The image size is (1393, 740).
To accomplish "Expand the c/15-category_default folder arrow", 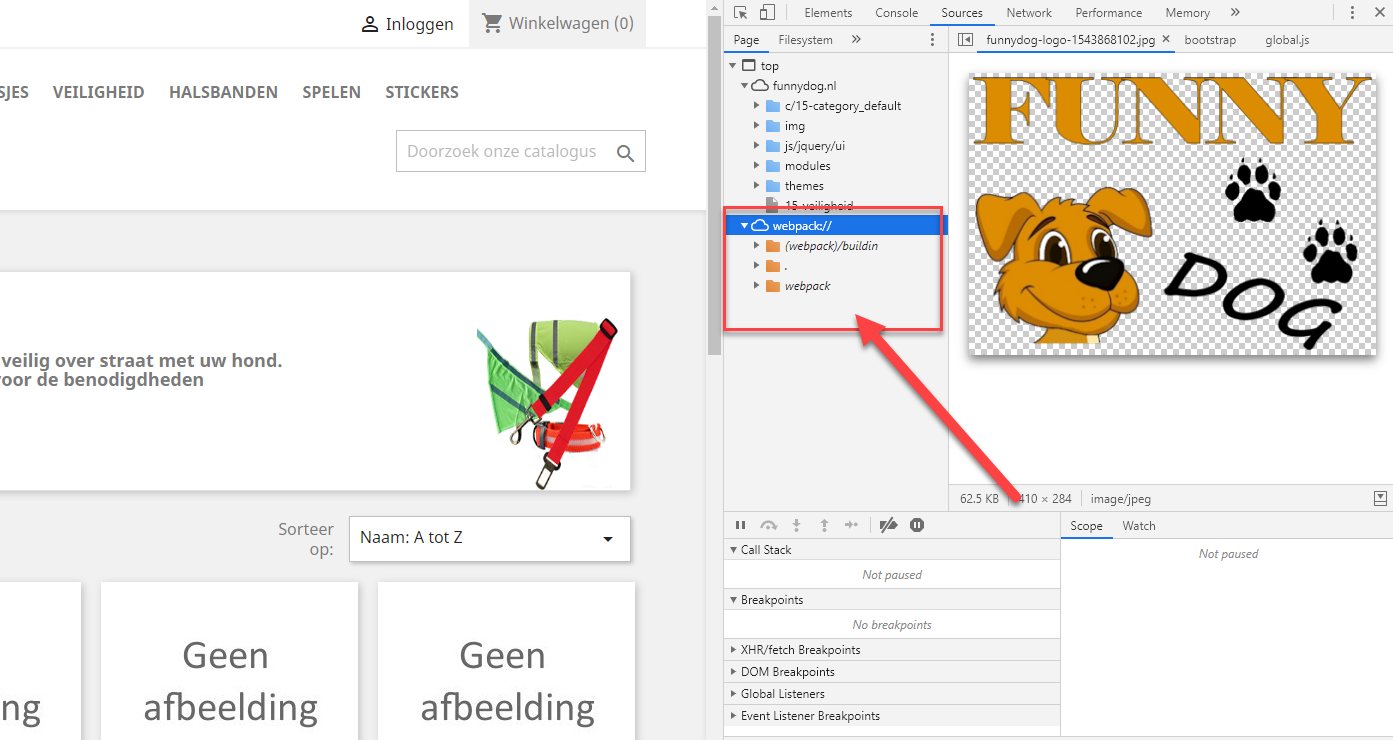I will point(757,106).
